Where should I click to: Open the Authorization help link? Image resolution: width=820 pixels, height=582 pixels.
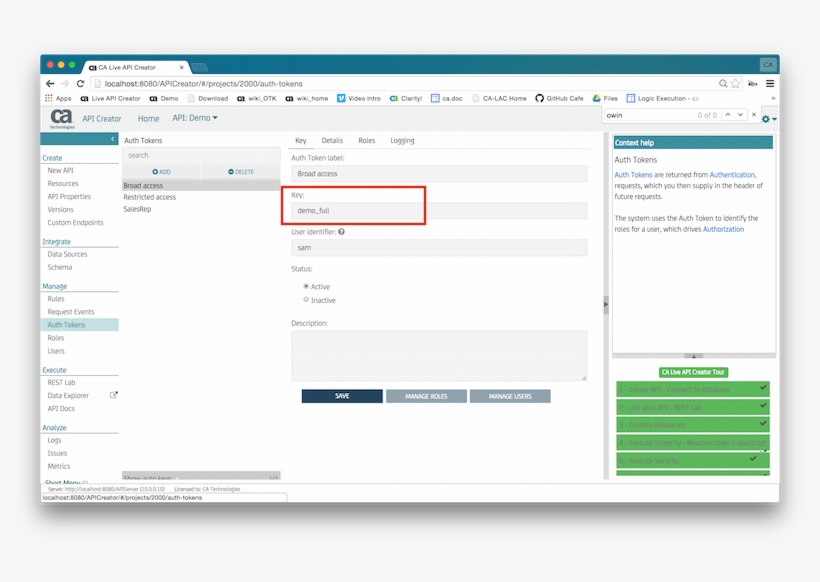pos(723,229)
